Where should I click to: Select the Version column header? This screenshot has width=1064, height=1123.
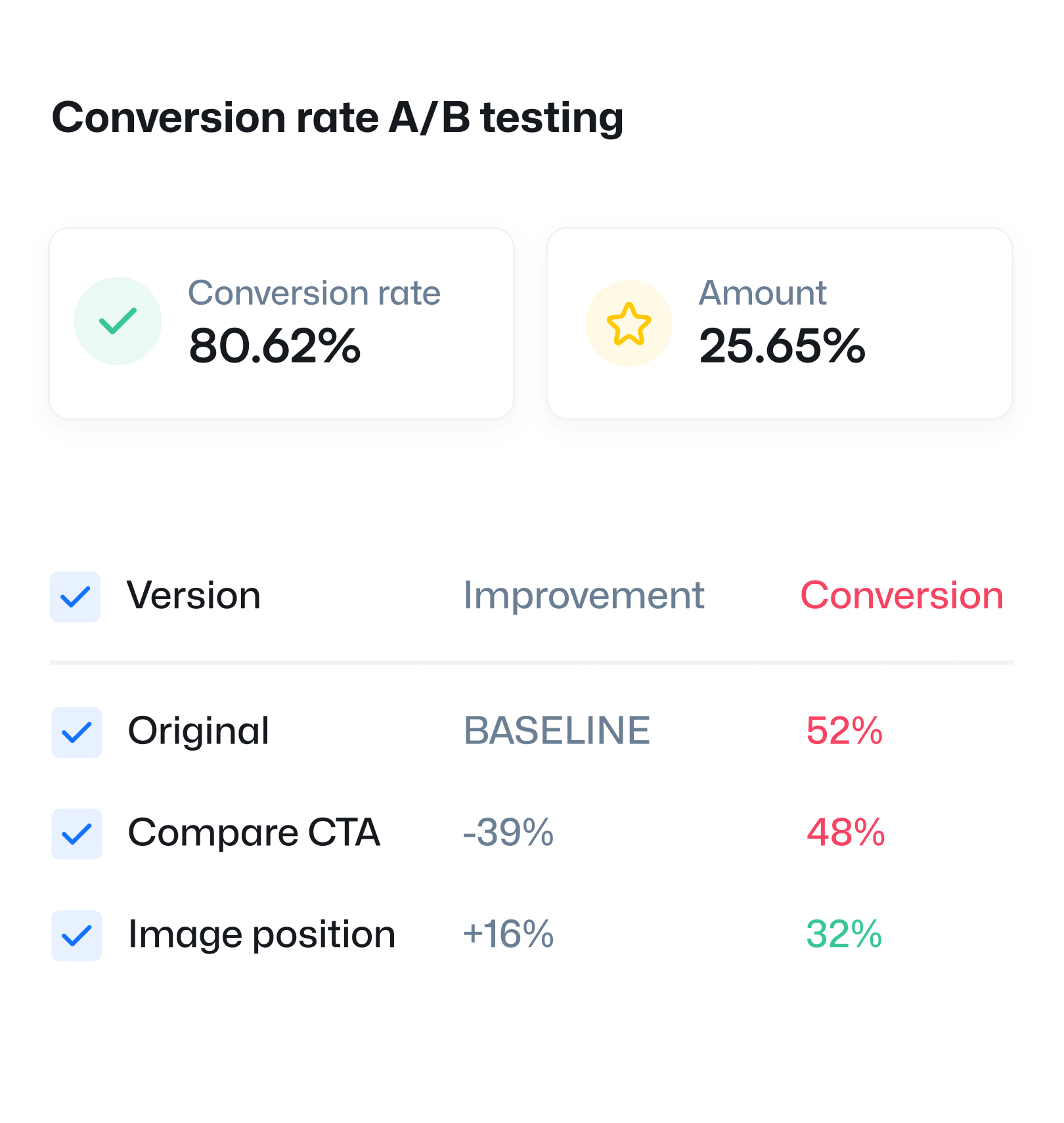coord(192,596)
